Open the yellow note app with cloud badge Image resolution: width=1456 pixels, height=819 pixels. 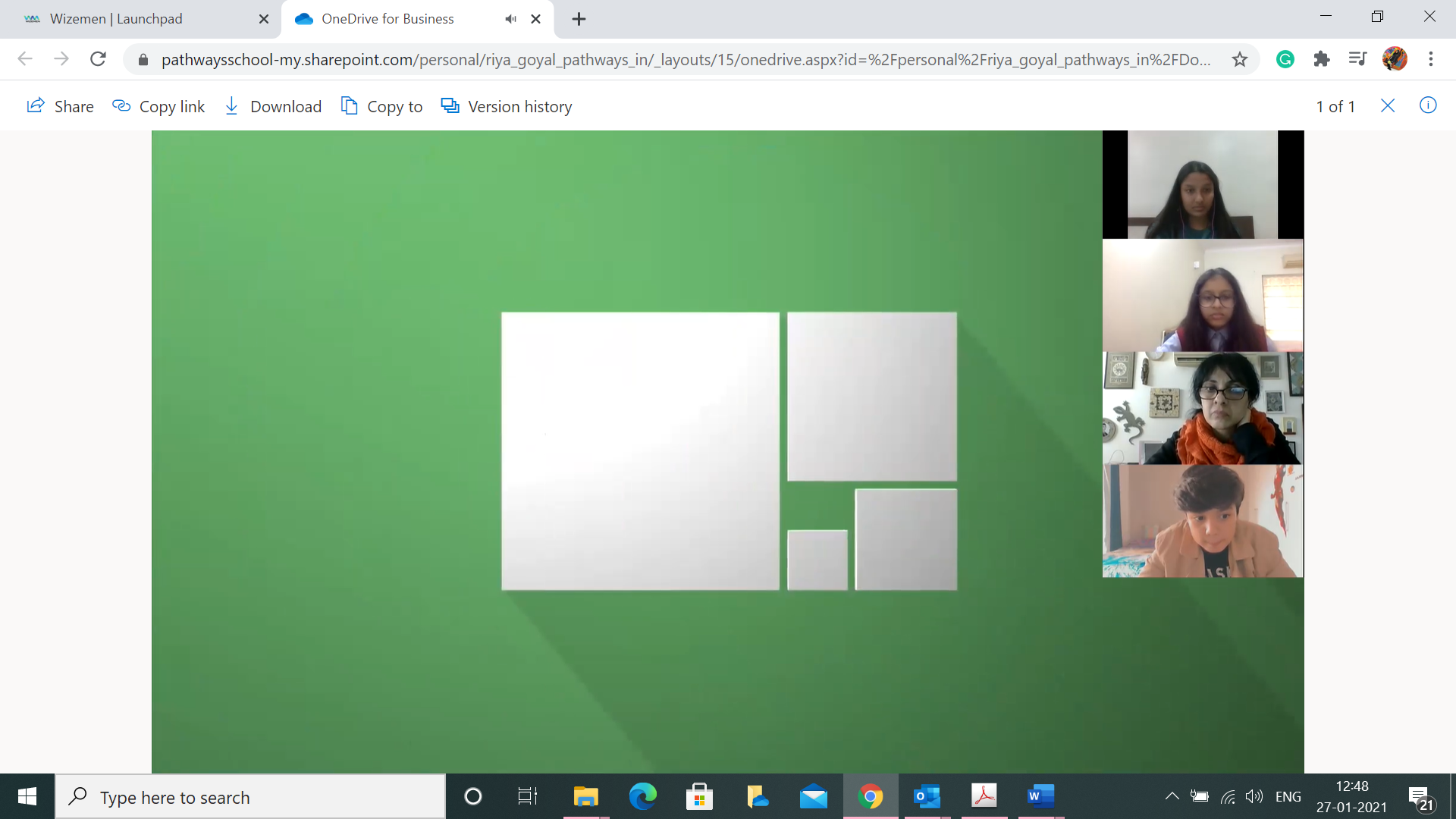[757, 796]
